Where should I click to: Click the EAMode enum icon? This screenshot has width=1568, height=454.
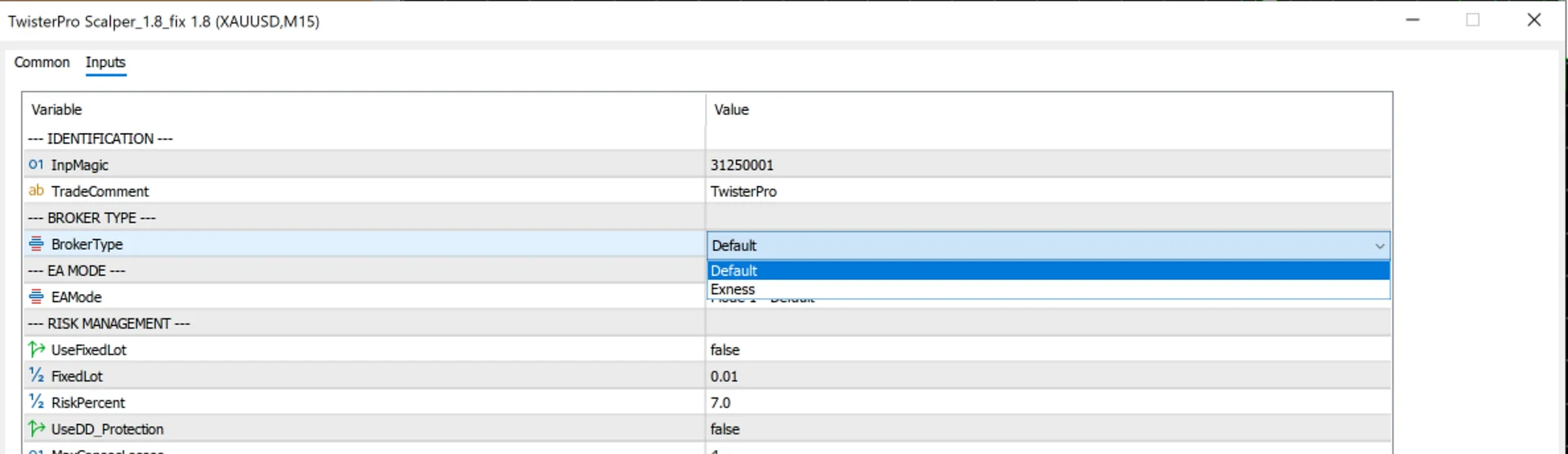click(36, 296)
